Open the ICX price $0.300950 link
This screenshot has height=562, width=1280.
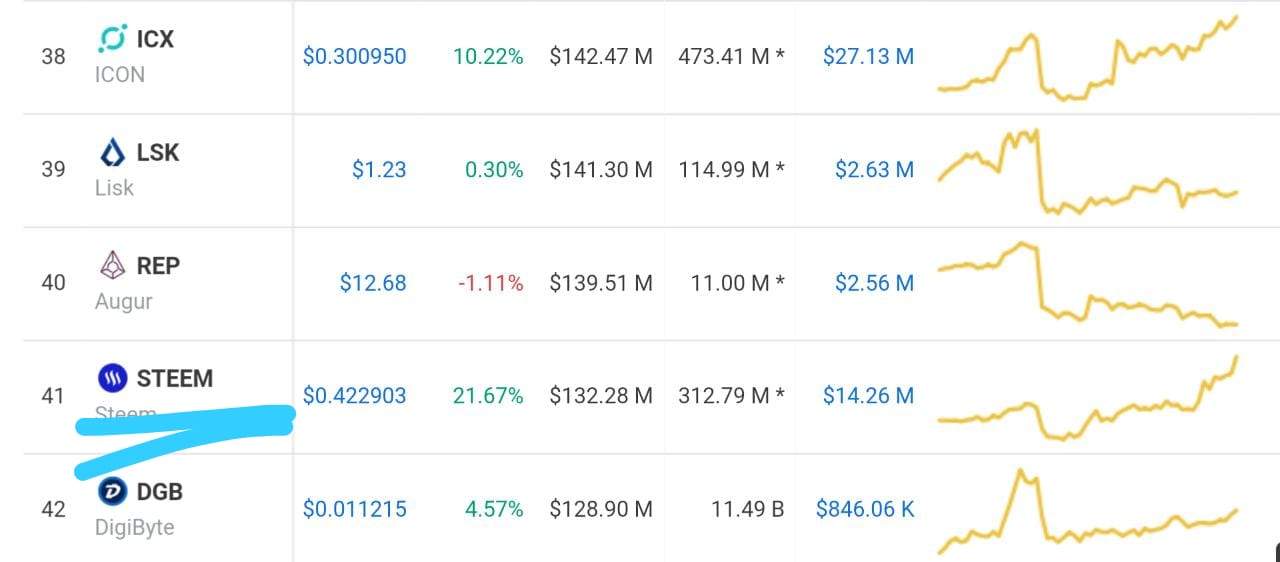(354, 56)
